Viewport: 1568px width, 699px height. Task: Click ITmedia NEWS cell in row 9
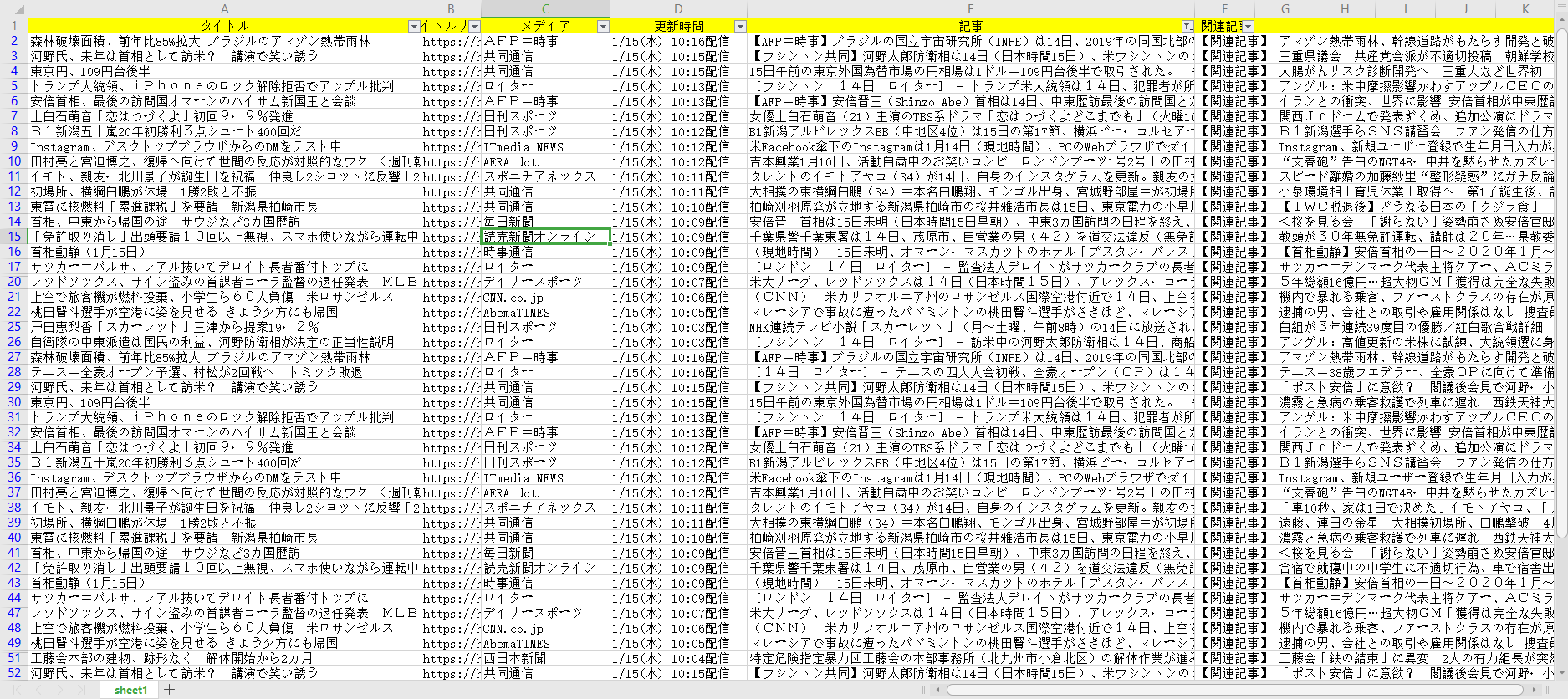tap(545, 146)
